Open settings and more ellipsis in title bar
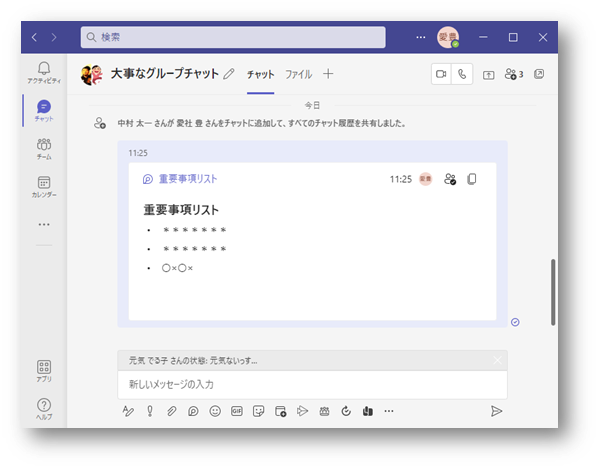 click(x=421, y=37)
